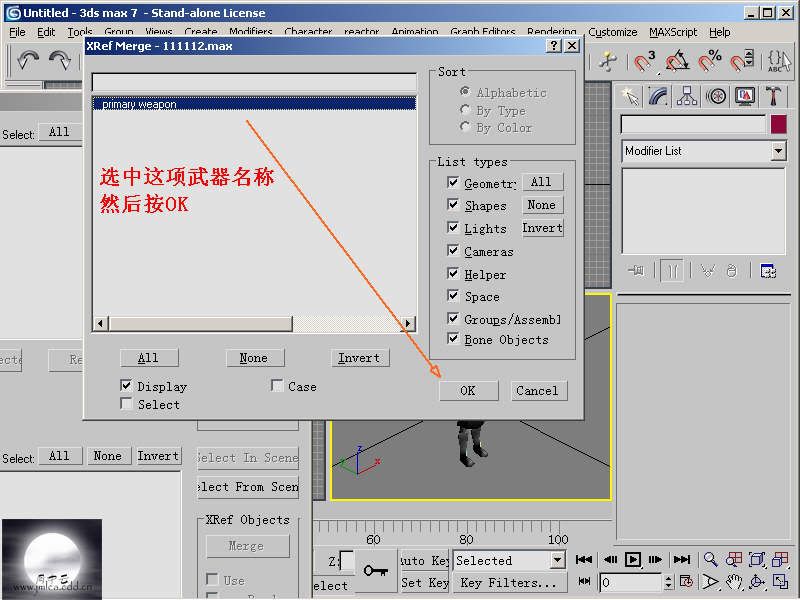Click the Pan View hand icon
Viewport: 800px width, 600px height.
point(734,581)
